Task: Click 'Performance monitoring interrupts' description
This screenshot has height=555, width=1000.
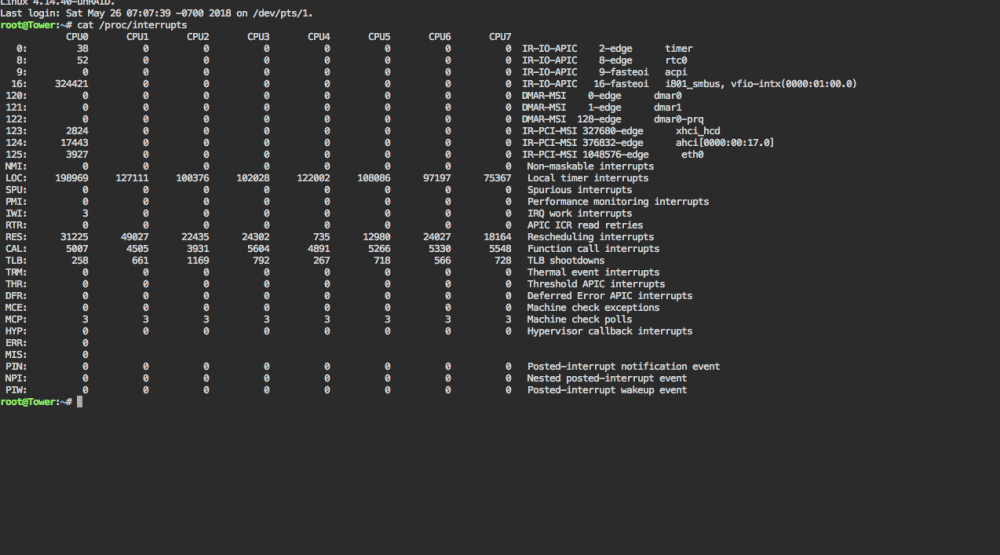Action: coord(618,202)
